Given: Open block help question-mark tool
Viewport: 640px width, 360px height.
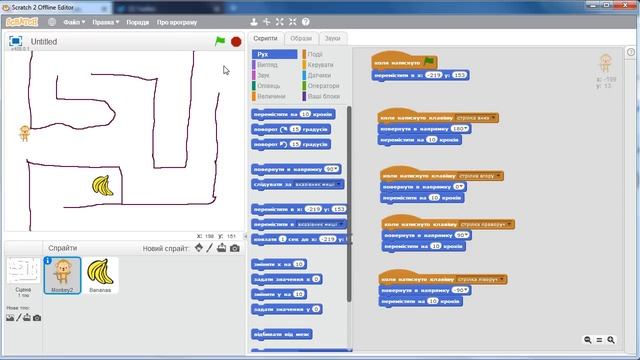Looking at the screenshot, I should (306, 22).
